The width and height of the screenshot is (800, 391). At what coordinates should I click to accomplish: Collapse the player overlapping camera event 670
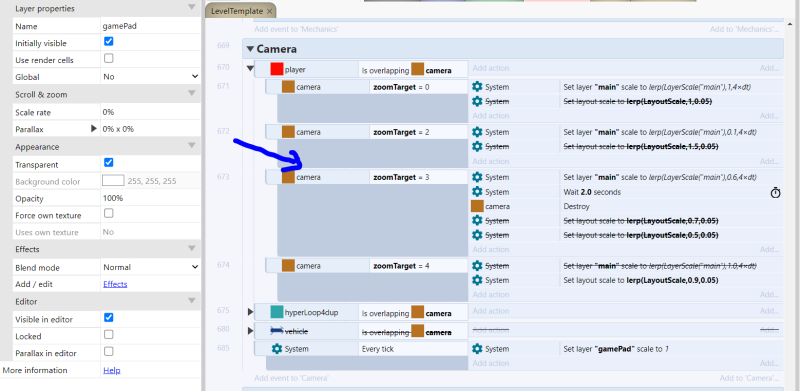click(x=250, y=68)
